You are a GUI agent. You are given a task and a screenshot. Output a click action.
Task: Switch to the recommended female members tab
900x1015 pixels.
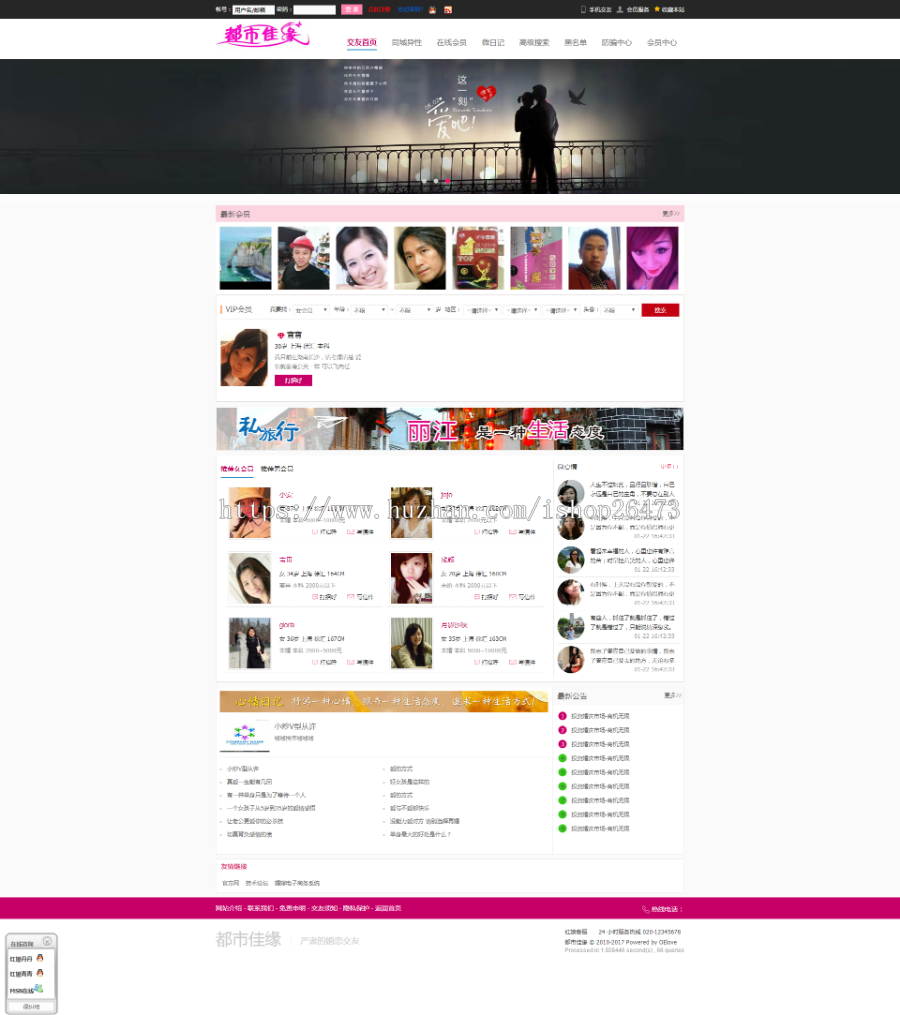pyautogui.click(x=237, y=469)
